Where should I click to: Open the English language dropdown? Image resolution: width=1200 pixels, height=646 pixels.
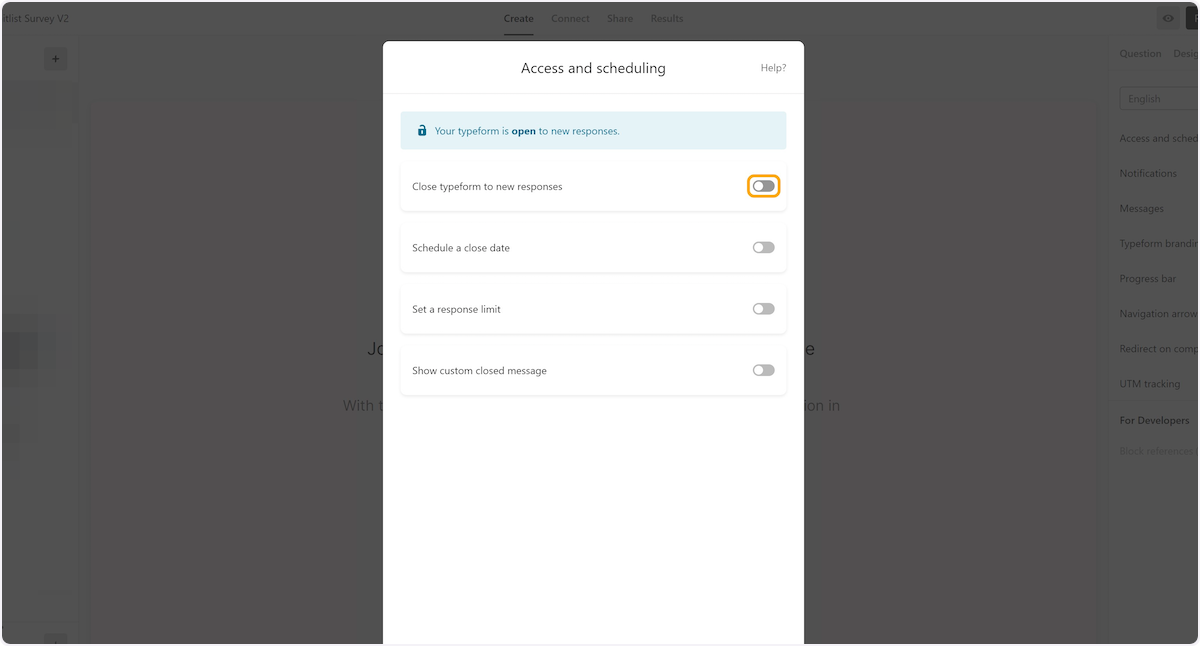[x=1159, y=98]
